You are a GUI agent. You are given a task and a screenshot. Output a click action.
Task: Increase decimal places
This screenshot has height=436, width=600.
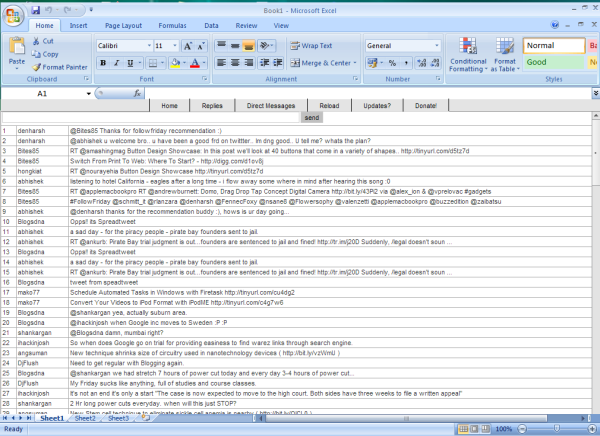pyautogui.click(x=422, y=63)
